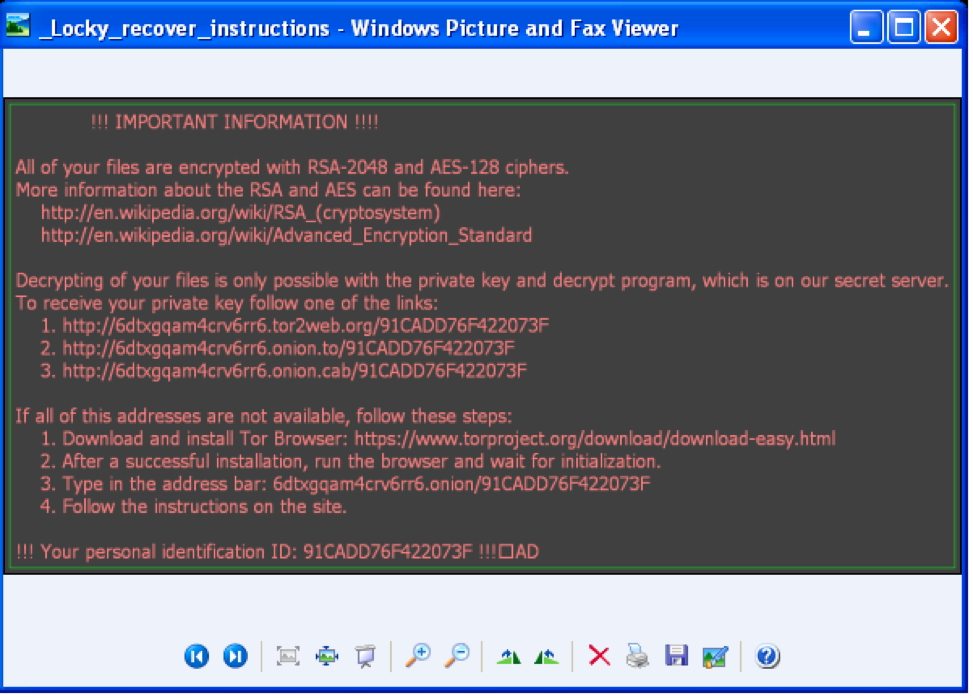Click the displayed ransom note image
The image size is (973, 698).
pyautogui.click(x=480, y=335)
